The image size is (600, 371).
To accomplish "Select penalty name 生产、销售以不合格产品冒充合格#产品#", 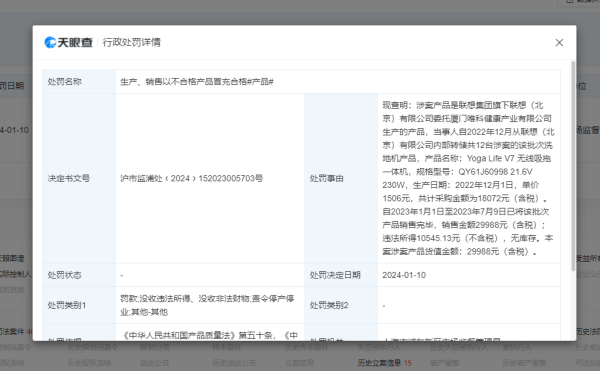I will [197, 81].
